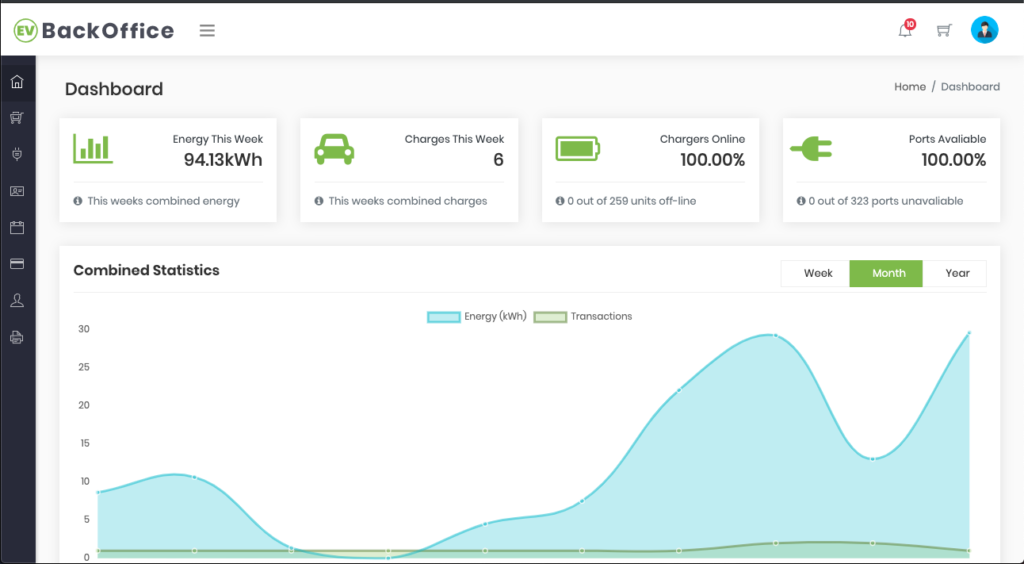Select the credit card sidebar icon
Image resolution: width=1024 pixels, height=564 pixels.
tap(17, 264)
